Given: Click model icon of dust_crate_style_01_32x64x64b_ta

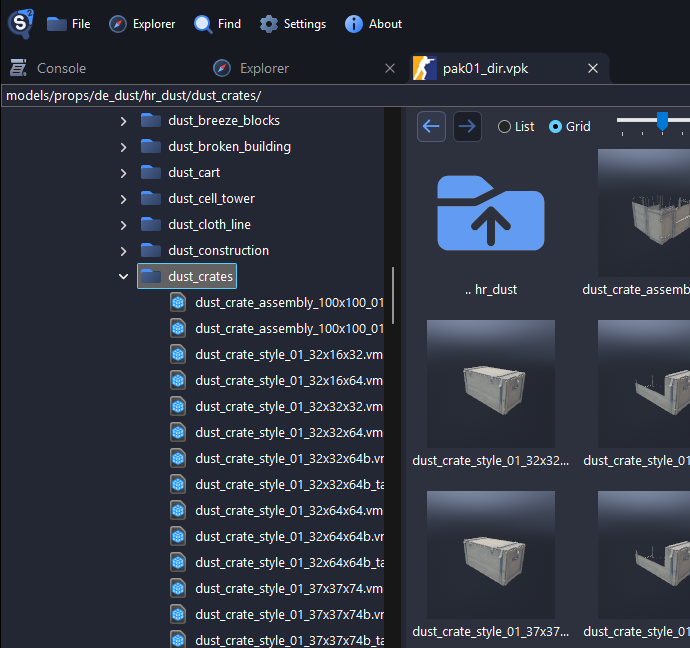Looking at the screenshot, I should pyautogui.click(x=178, y=562).
